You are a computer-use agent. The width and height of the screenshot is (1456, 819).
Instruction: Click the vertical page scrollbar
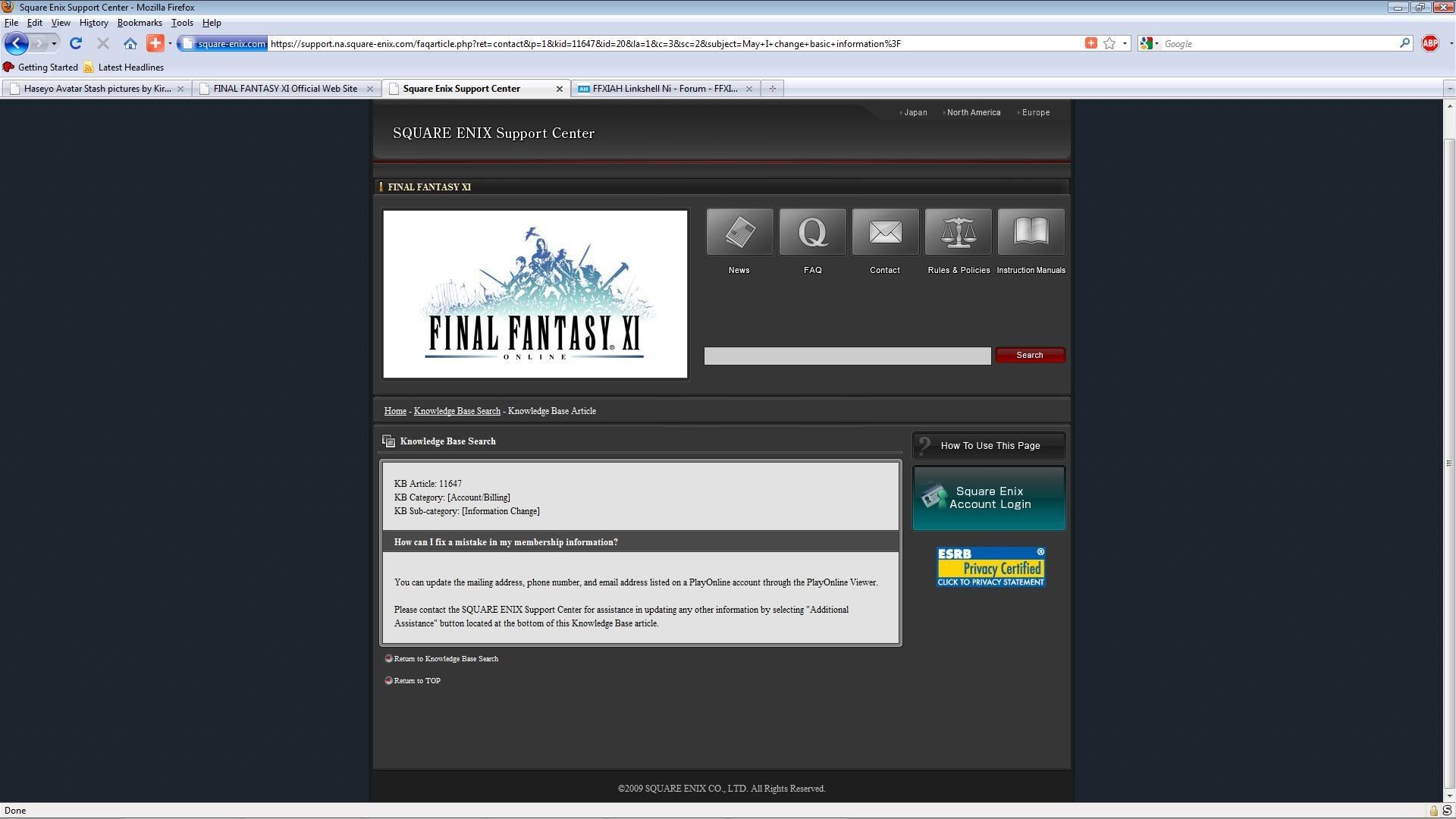(1449, 463)
